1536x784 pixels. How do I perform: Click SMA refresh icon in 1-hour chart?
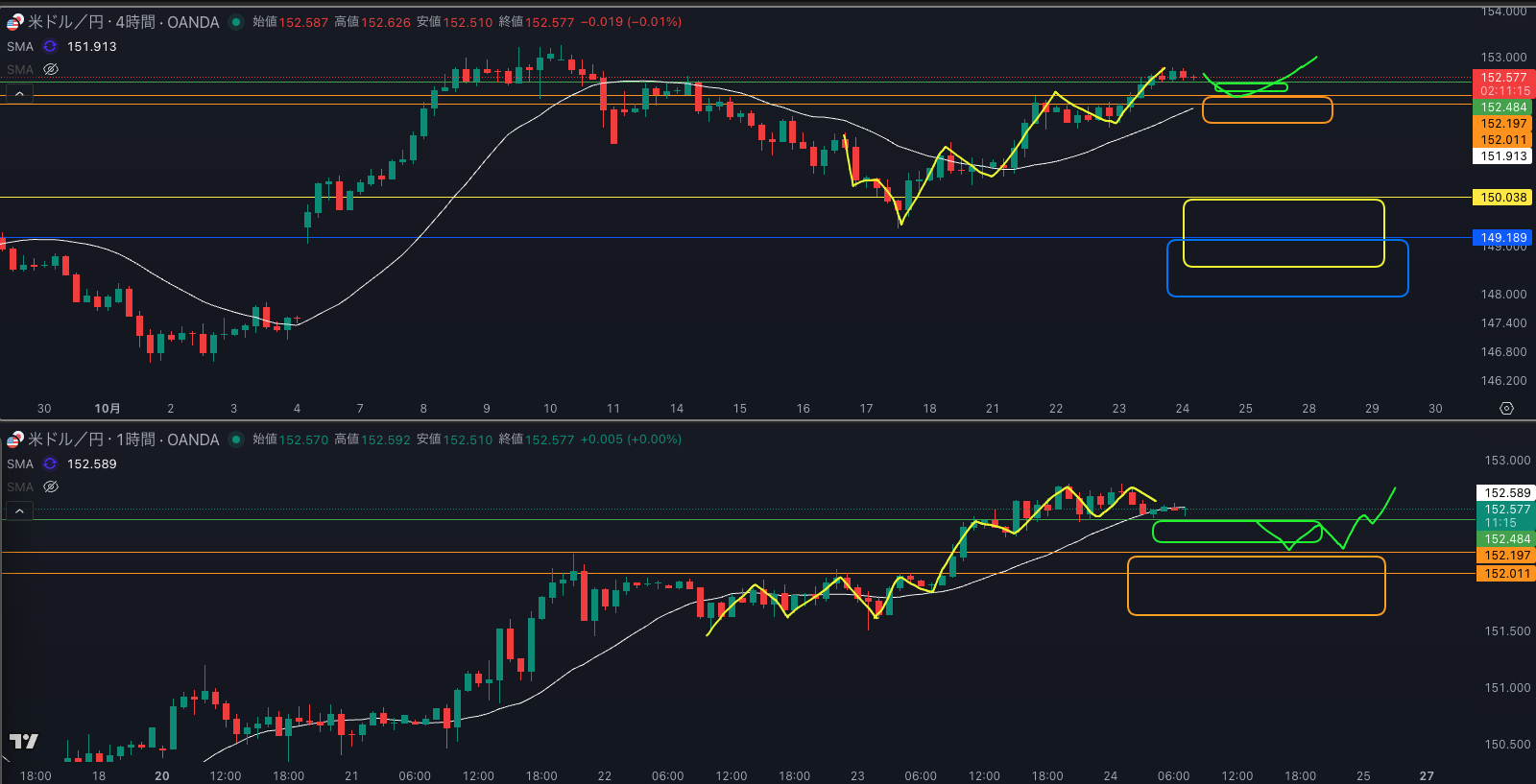click(50, 463)
